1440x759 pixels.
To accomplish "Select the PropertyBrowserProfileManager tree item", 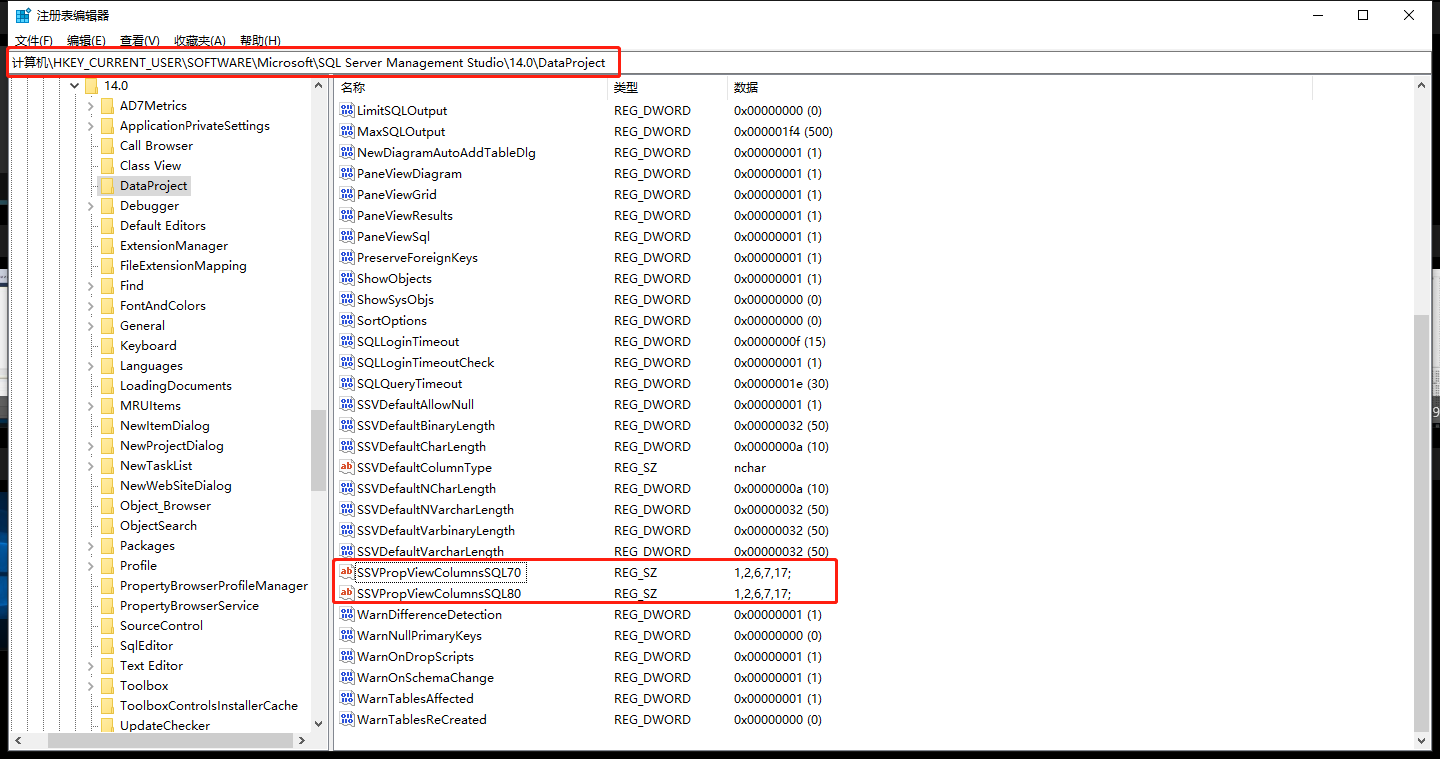I will [x=214, y=586].
